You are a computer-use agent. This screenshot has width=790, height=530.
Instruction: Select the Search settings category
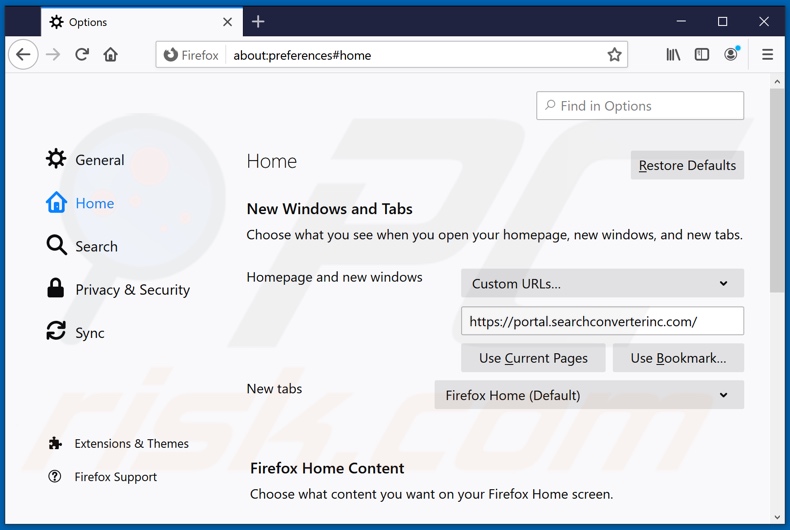pyautogui.click(x=96, y=246)
